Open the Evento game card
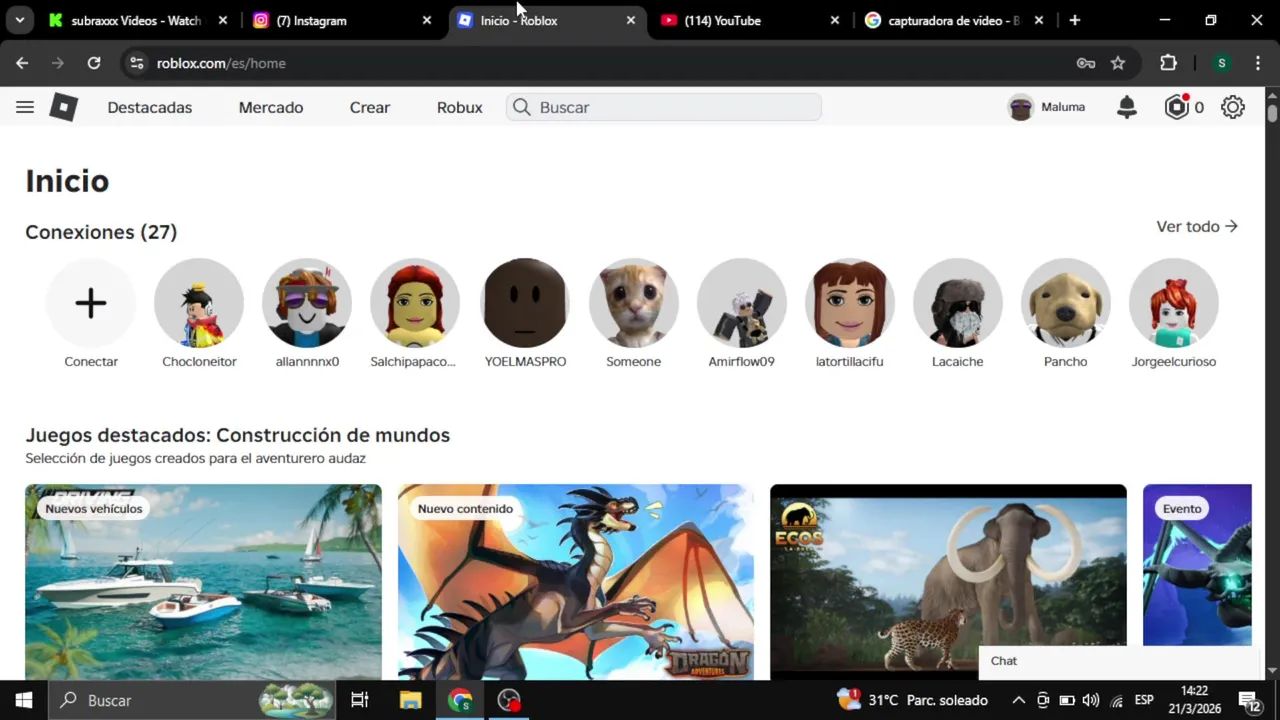 click(1197, 566)
